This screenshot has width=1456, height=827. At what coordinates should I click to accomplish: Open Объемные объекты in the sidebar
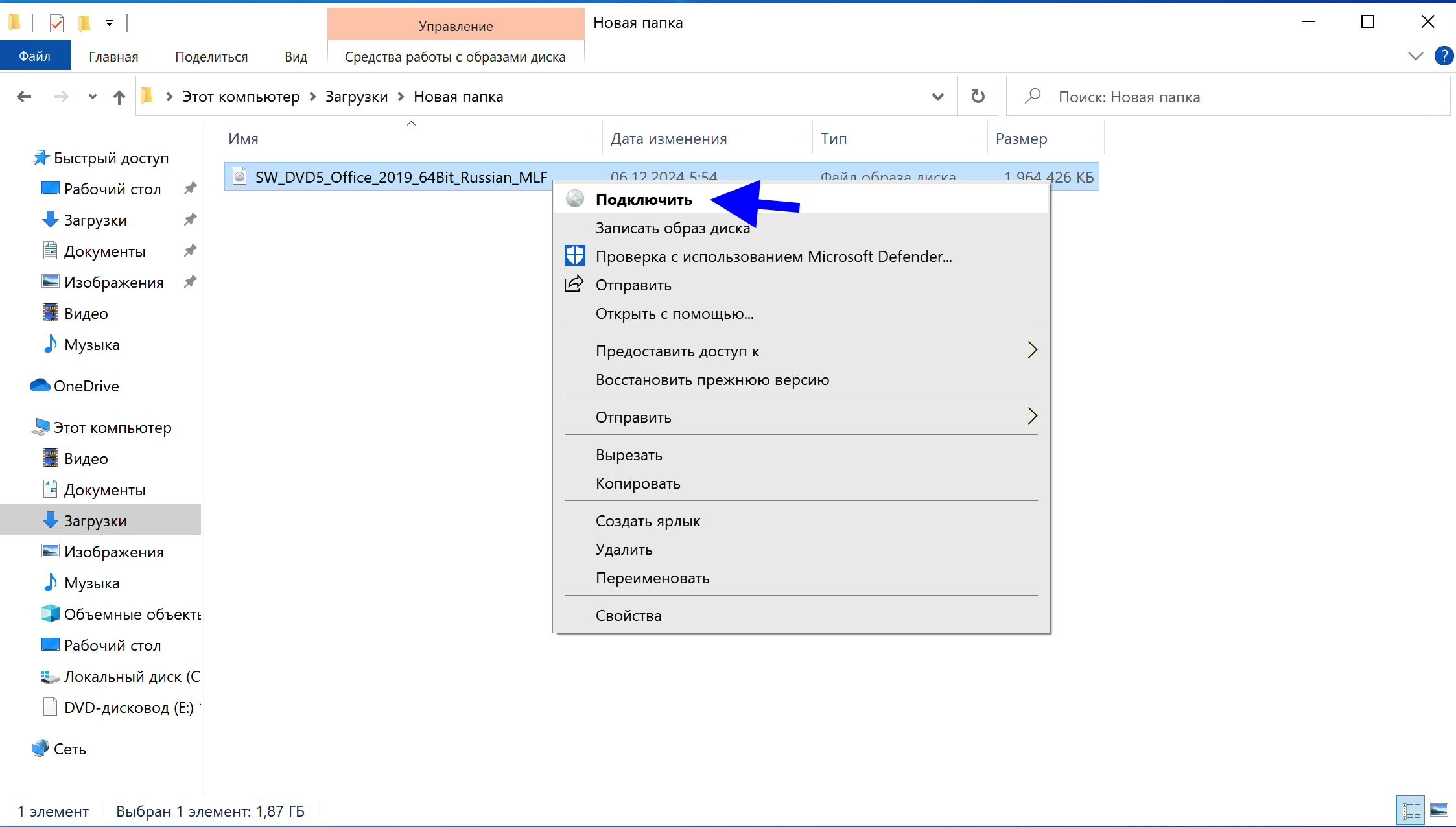132,614
